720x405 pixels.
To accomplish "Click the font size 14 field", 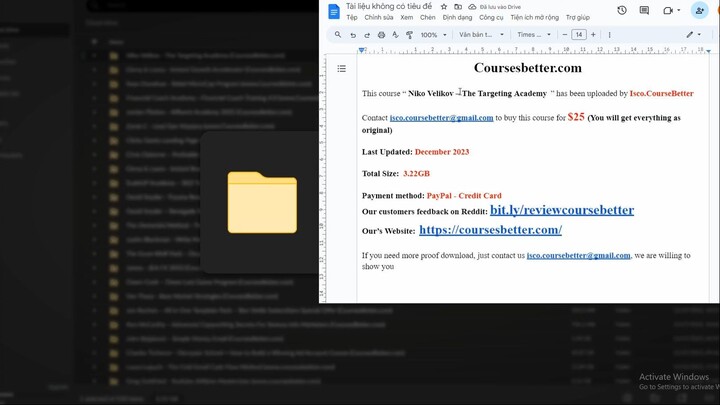I will tap(579, 35).
